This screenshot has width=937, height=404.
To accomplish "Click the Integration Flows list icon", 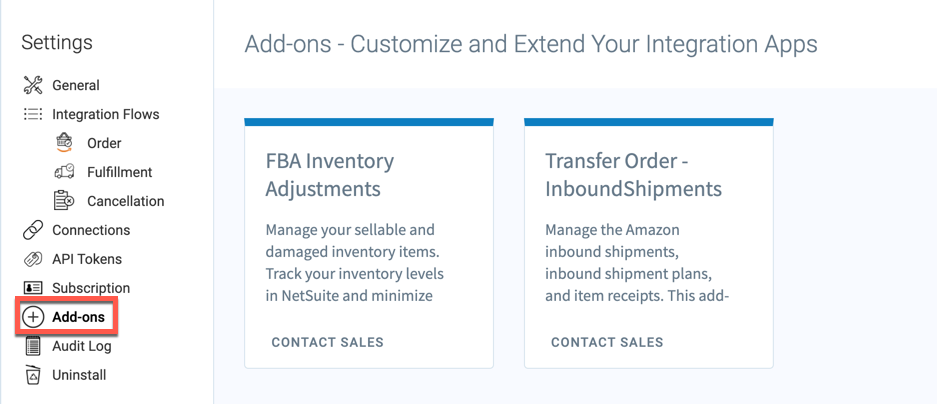I will [33, 114].
